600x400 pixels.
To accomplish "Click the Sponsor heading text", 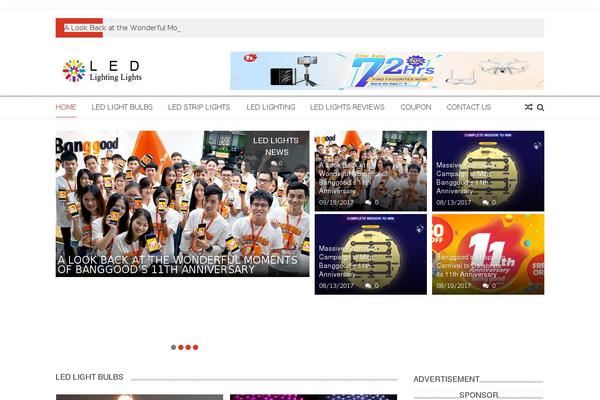I will point(478,395).
